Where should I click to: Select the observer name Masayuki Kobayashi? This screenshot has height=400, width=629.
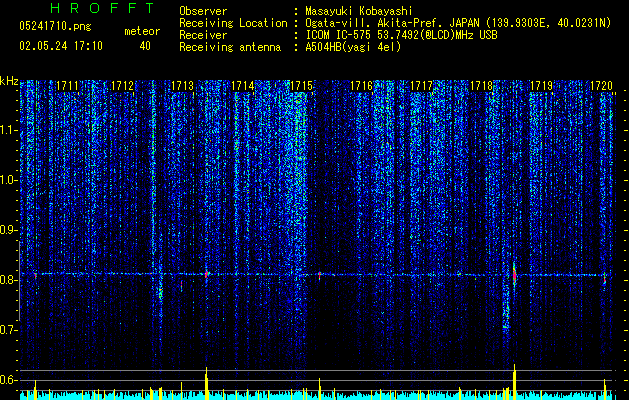[x=359, y=11]
